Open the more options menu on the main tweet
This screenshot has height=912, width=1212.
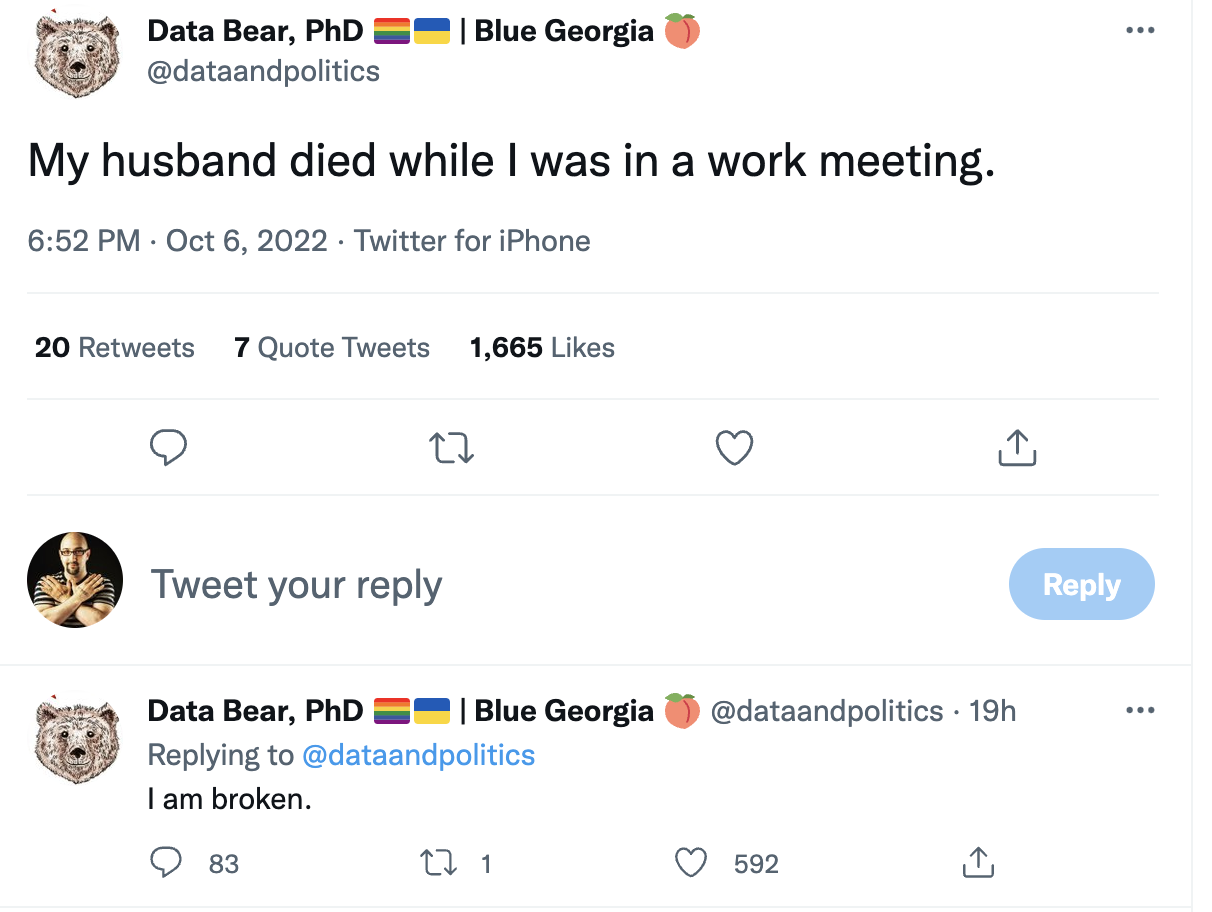[1140, 31]
